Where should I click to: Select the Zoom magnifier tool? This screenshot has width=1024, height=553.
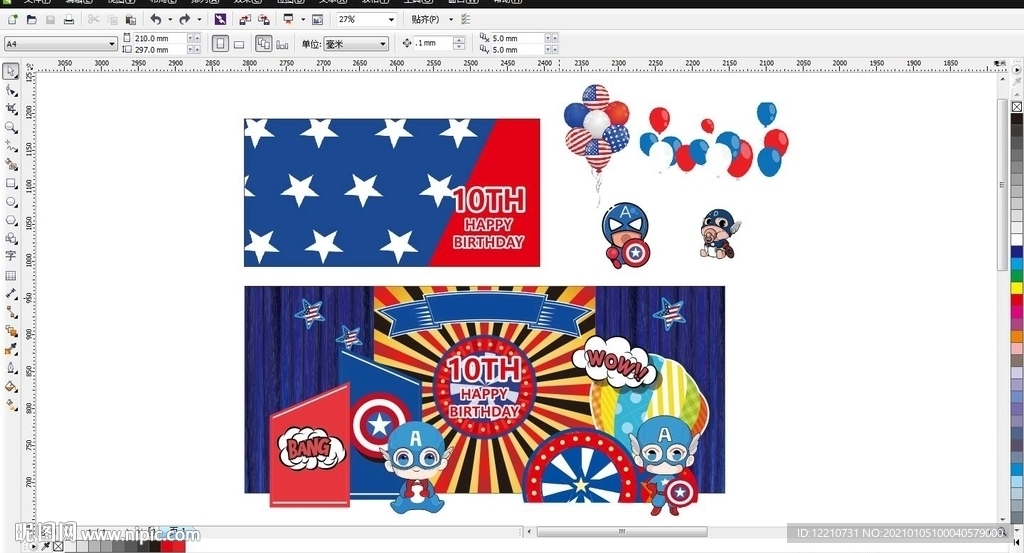(10, 127)
